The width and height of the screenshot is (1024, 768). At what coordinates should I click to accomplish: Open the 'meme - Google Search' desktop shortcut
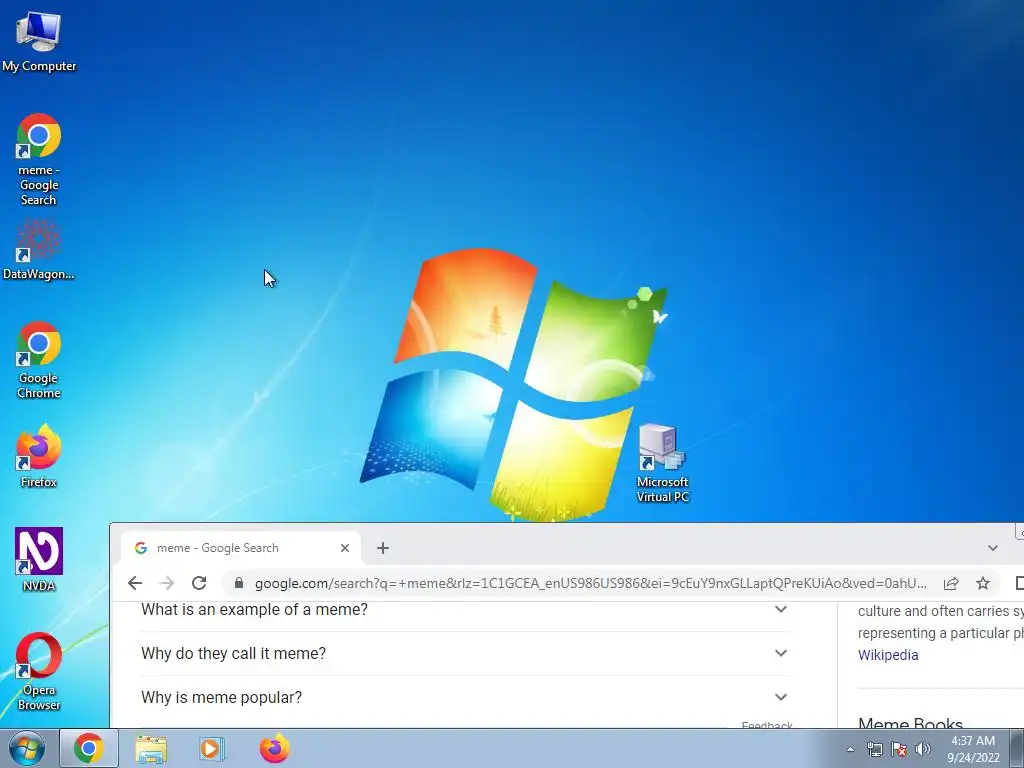pyautogui.click(x=39, y=160)
